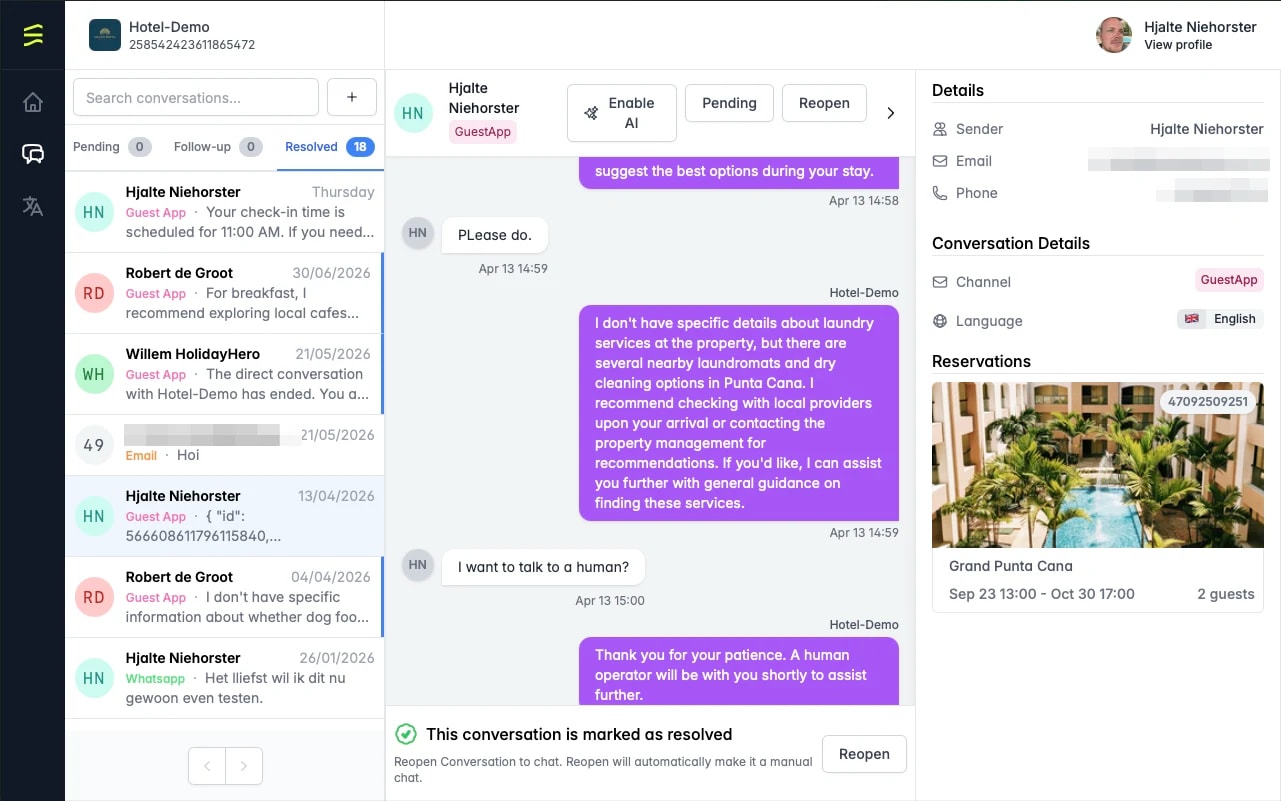Screen dimensions: 1281x801
Task: Click reservation number badge 47092509251
Action: (1209, 402)
